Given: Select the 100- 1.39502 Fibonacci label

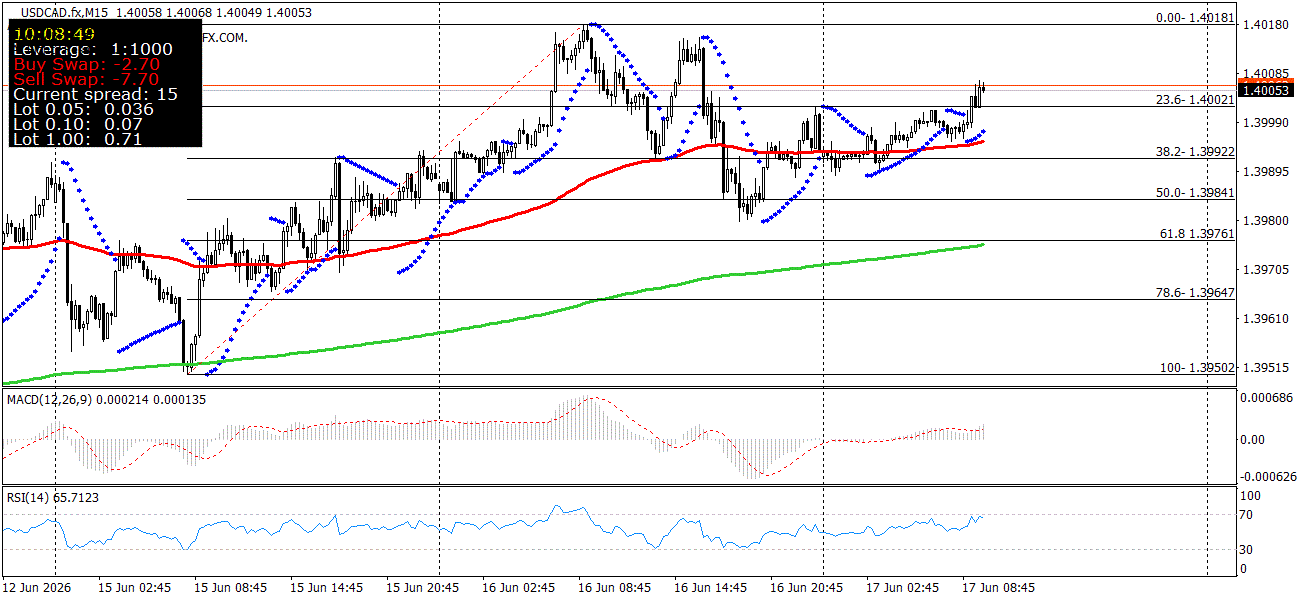Looking at the screenshot, I should [x=1197, y=368].
